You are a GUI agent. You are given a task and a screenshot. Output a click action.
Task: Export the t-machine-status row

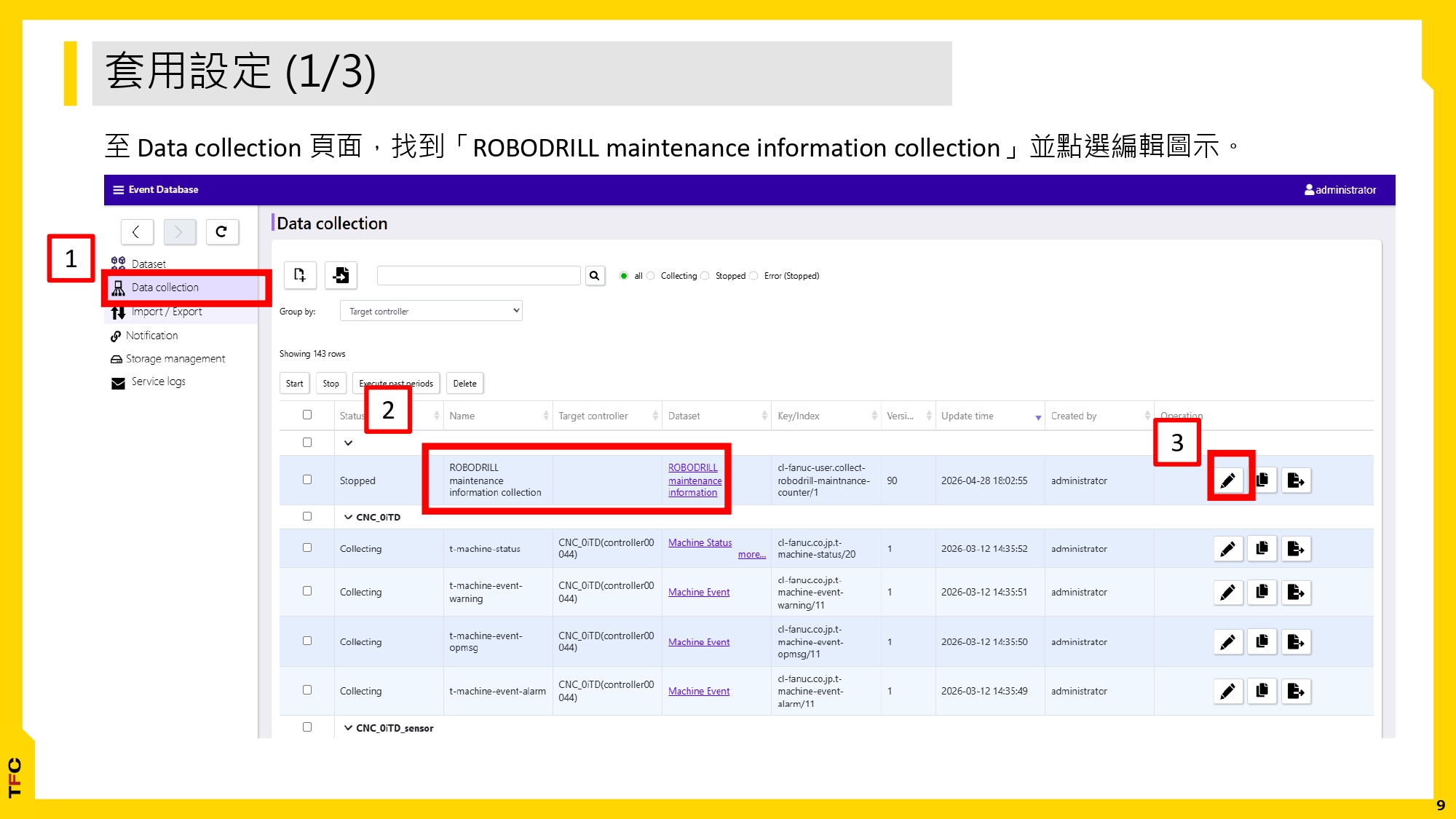[x=1296, y=549]
